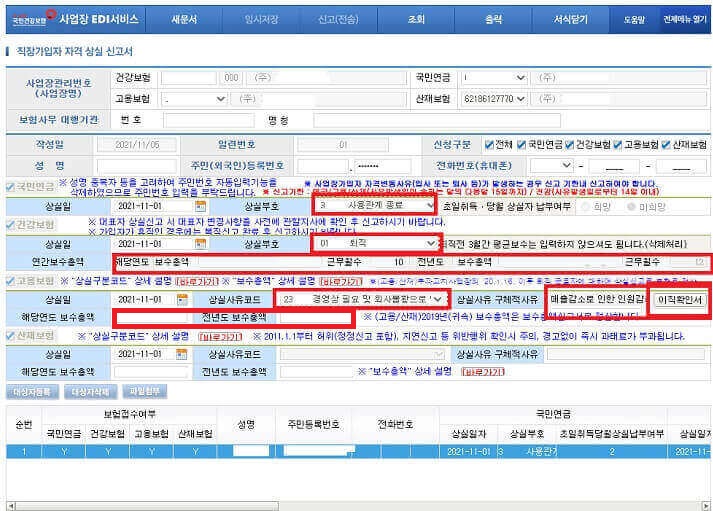Toggle 고용보험 checkbox in 신청구분
The width and height of the screenshot is (713, 511).
617,145
